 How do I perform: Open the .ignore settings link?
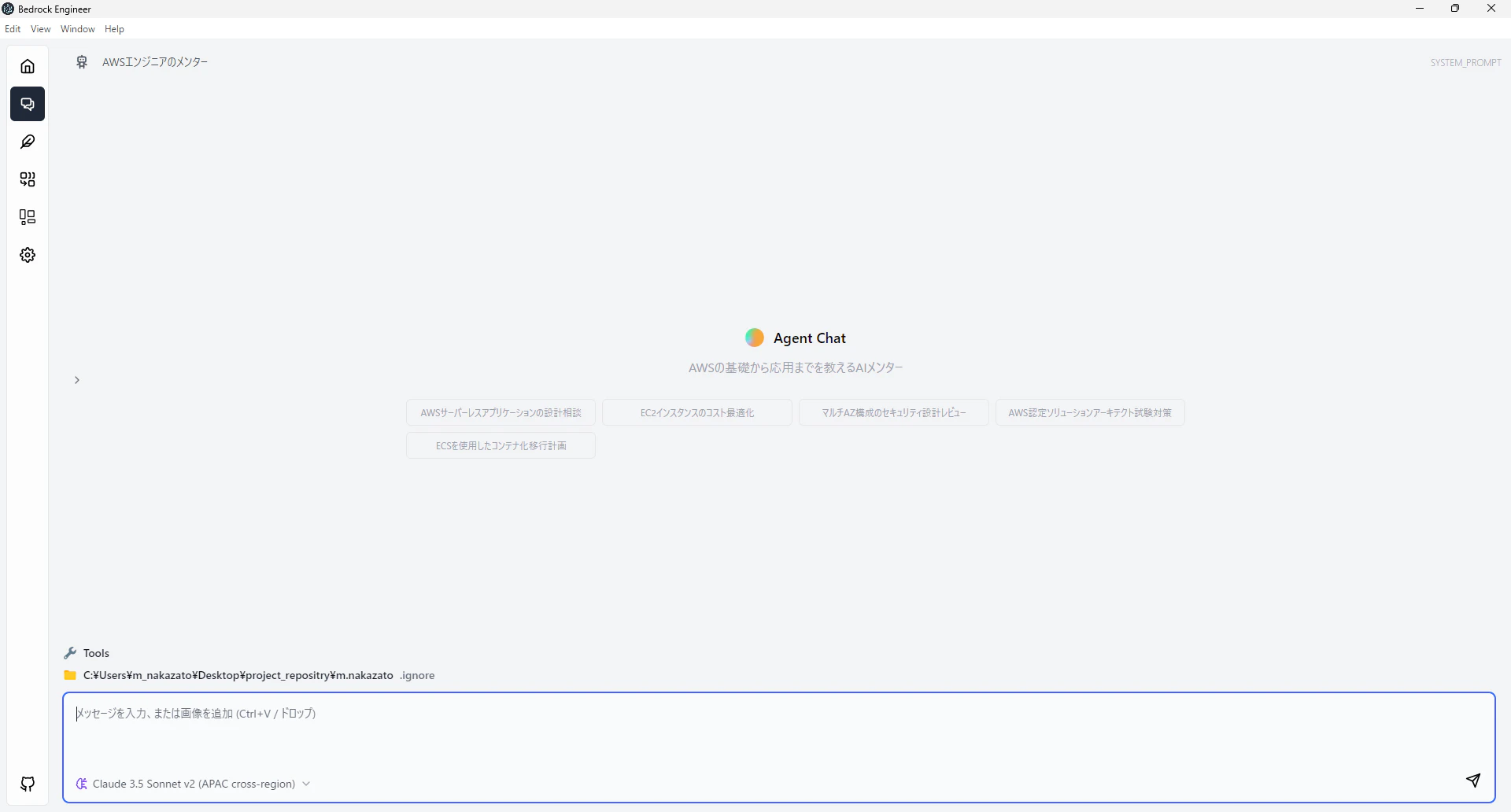point(417,675)
